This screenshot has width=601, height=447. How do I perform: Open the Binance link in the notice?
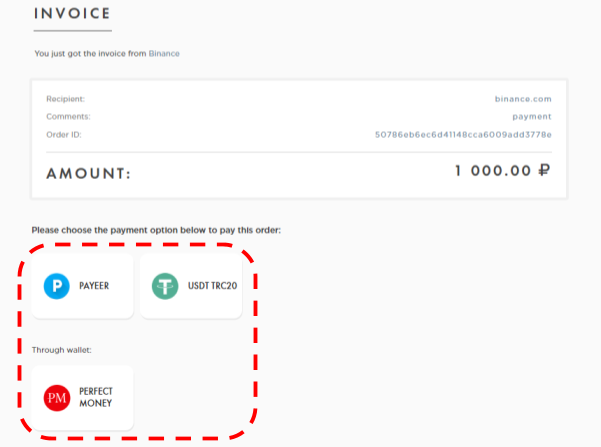click(x=164, y=53)
